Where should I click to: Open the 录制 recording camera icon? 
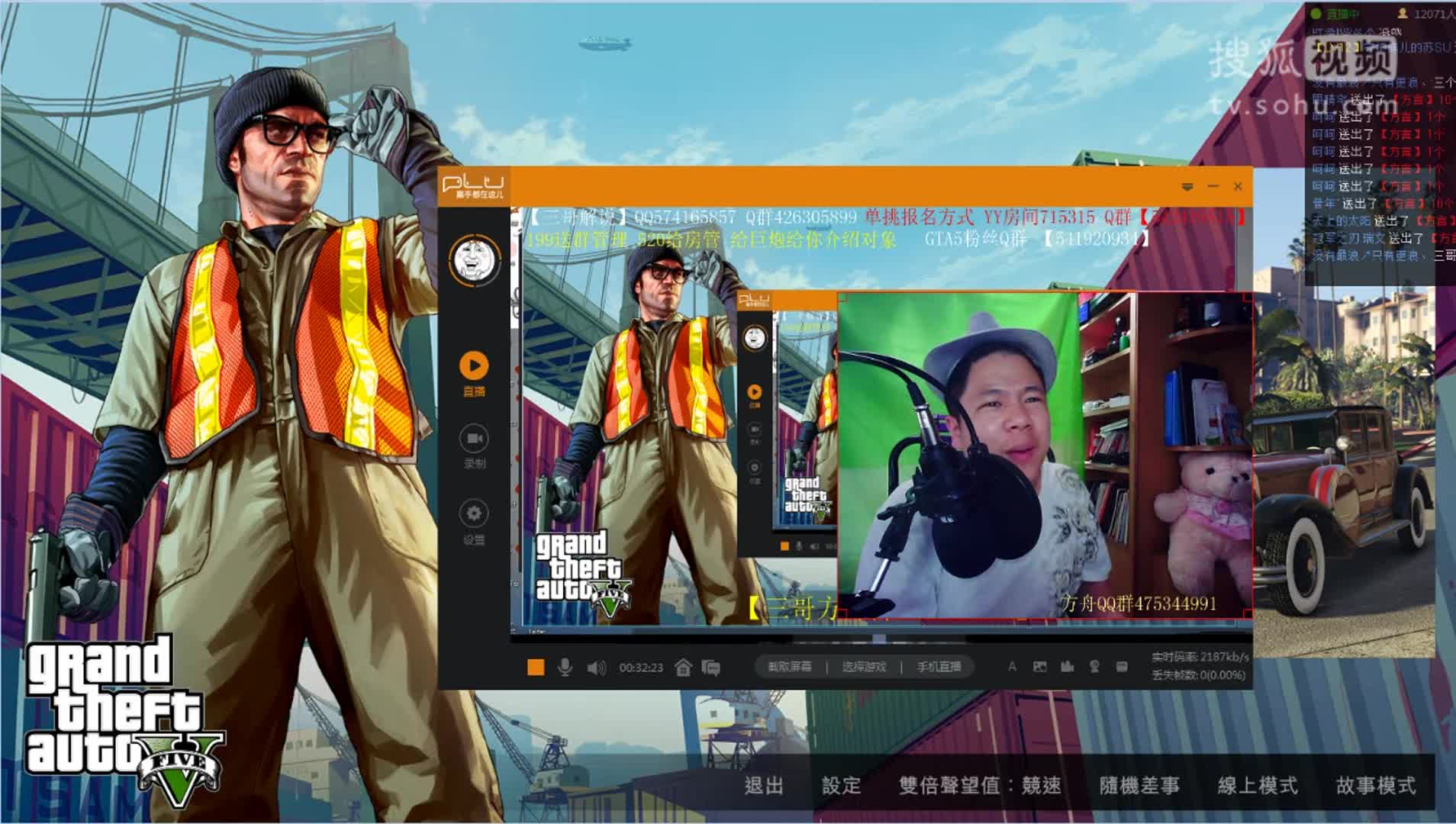[474, 439]
